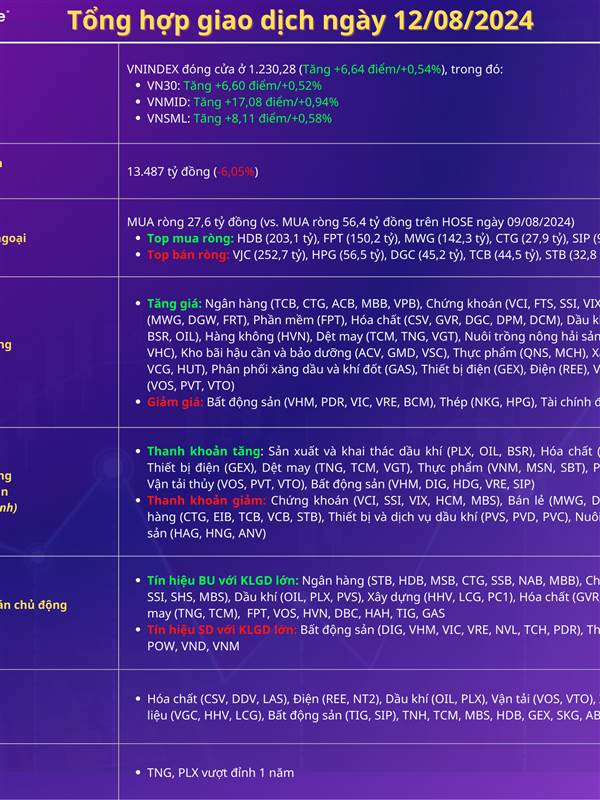Click the "sản (HAG, HNG, ANV)" text
600x800 pixels.
206,533
